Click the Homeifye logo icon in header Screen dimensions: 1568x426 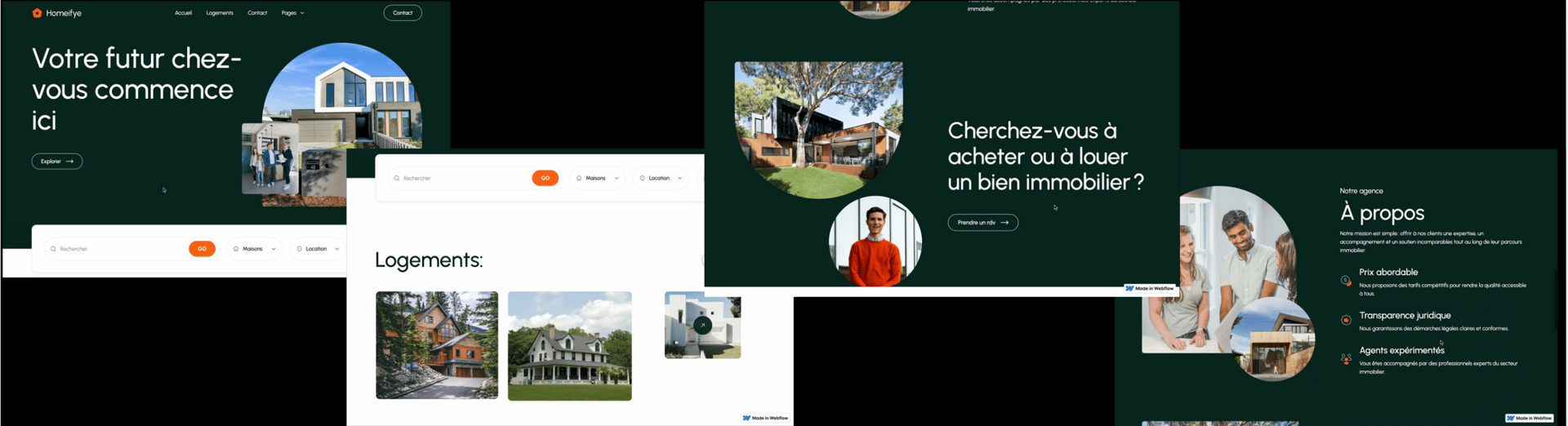[x=37, y=13]
